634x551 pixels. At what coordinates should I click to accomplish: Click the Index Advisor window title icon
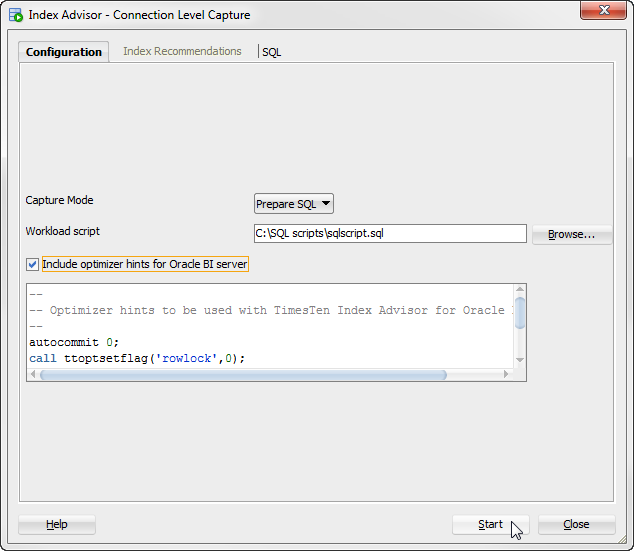[x=16, y=15]
